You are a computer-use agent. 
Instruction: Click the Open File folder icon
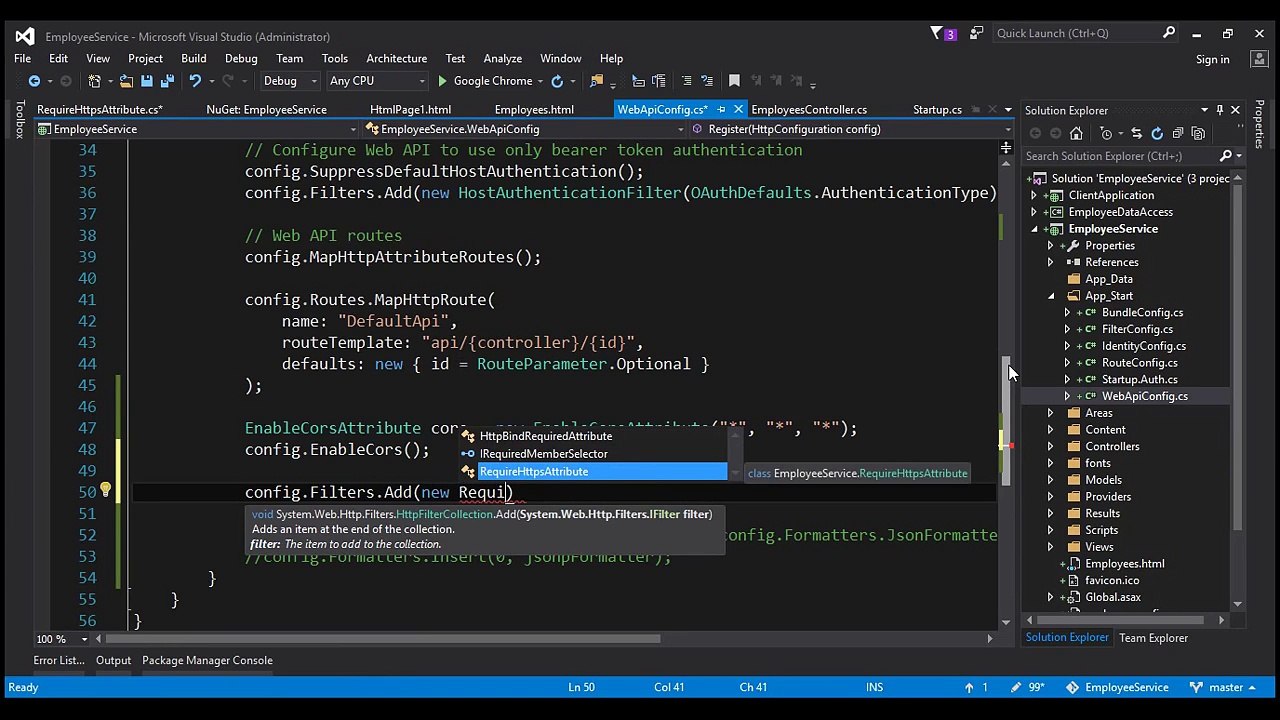(x=126, y=81)
